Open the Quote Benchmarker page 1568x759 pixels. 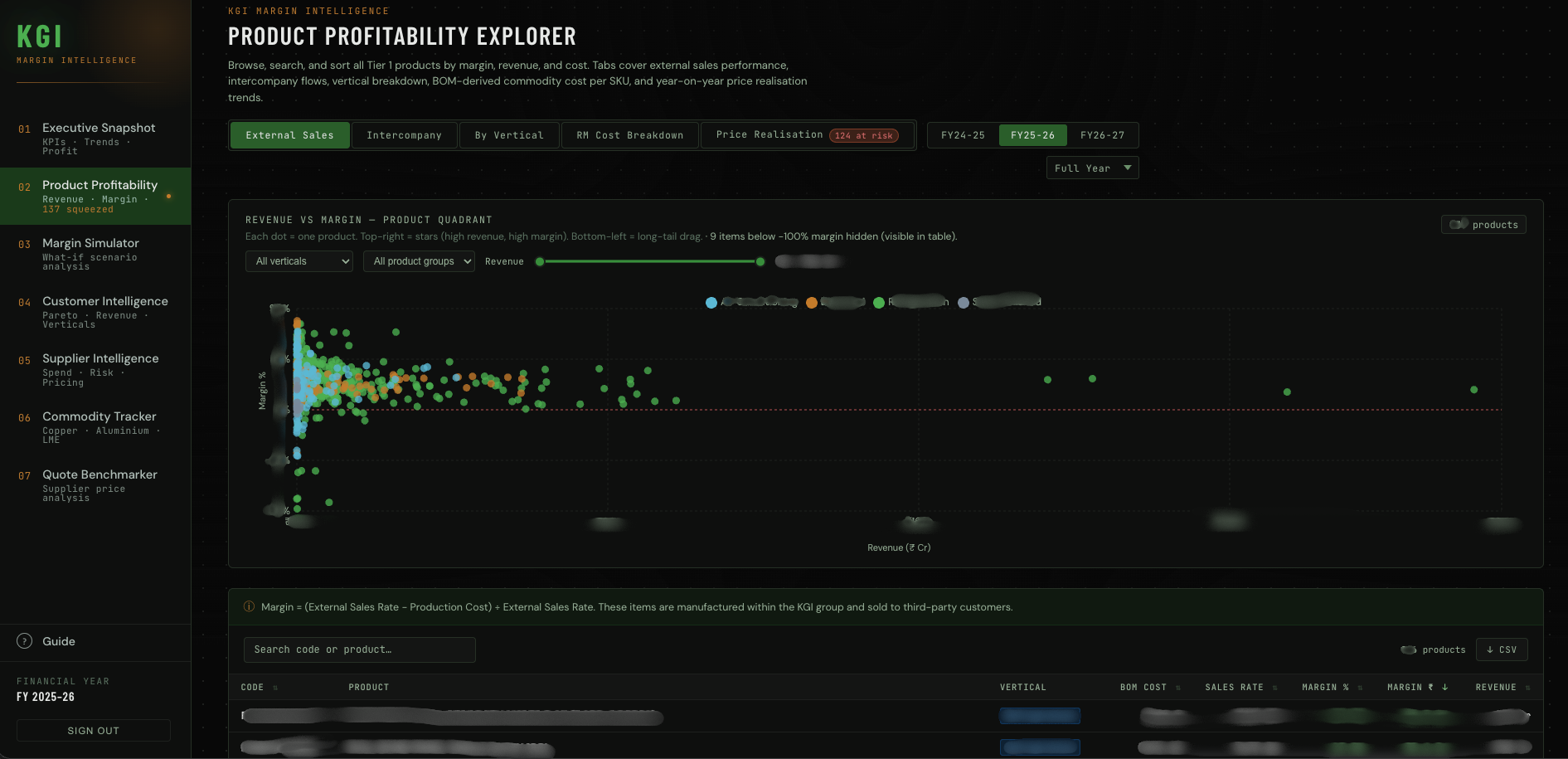[95, 485]
